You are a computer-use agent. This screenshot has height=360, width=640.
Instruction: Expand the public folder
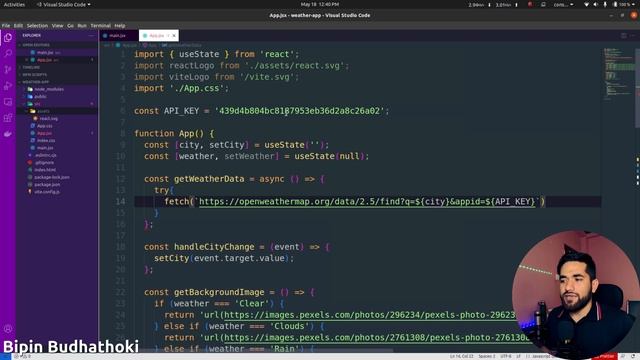(56, 96)
